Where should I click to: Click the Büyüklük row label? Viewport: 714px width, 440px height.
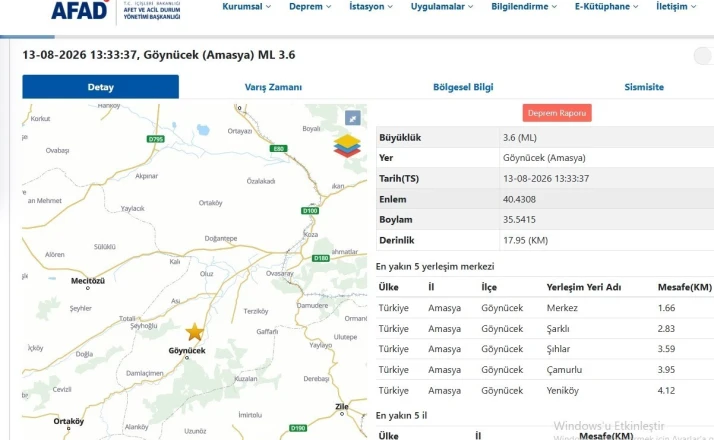pos(400,138)
